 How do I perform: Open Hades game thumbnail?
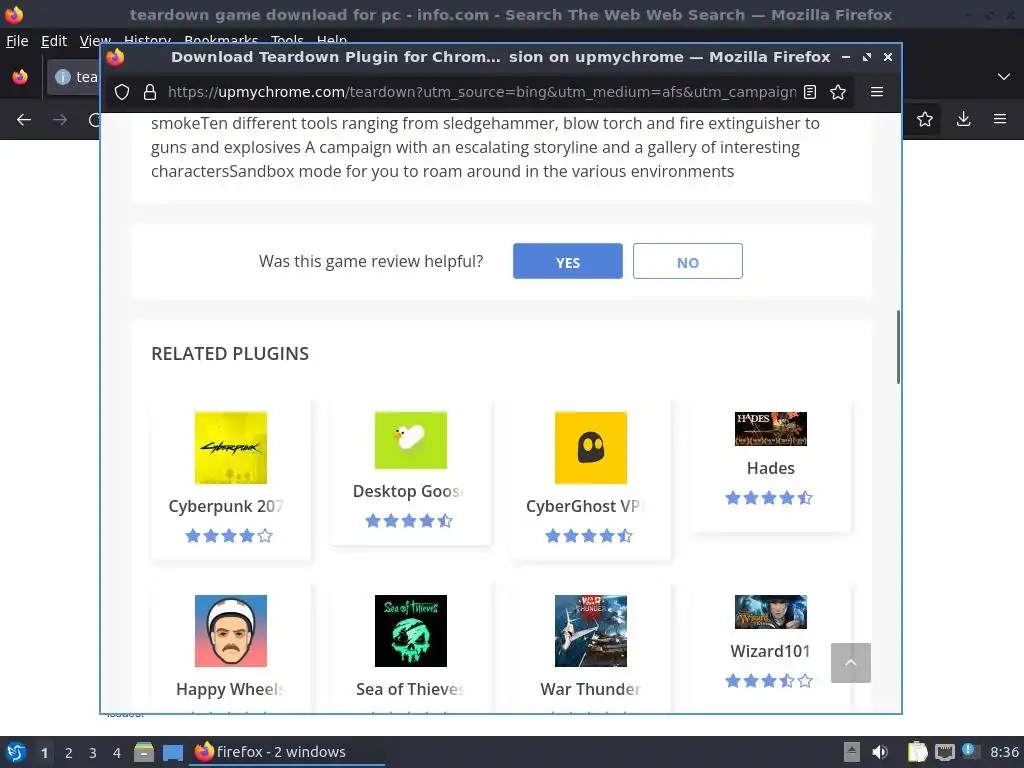point(771,429)
